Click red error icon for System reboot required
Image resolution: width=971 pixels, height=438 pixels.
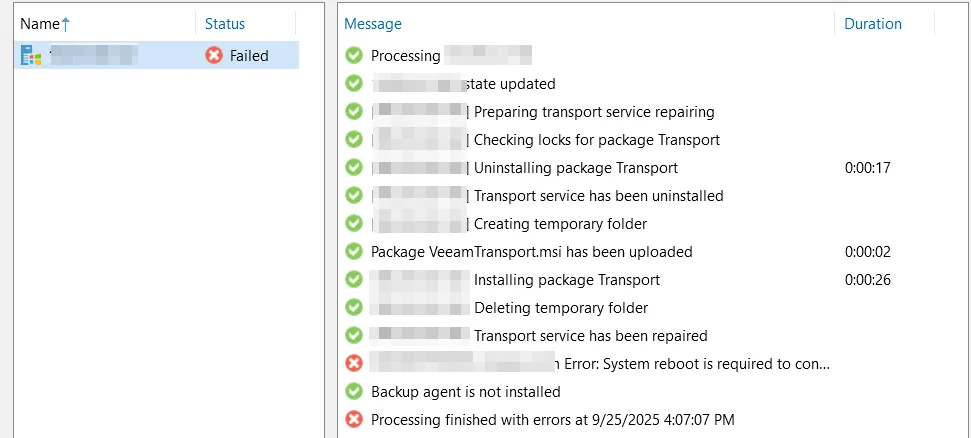(x=354, y=364)
